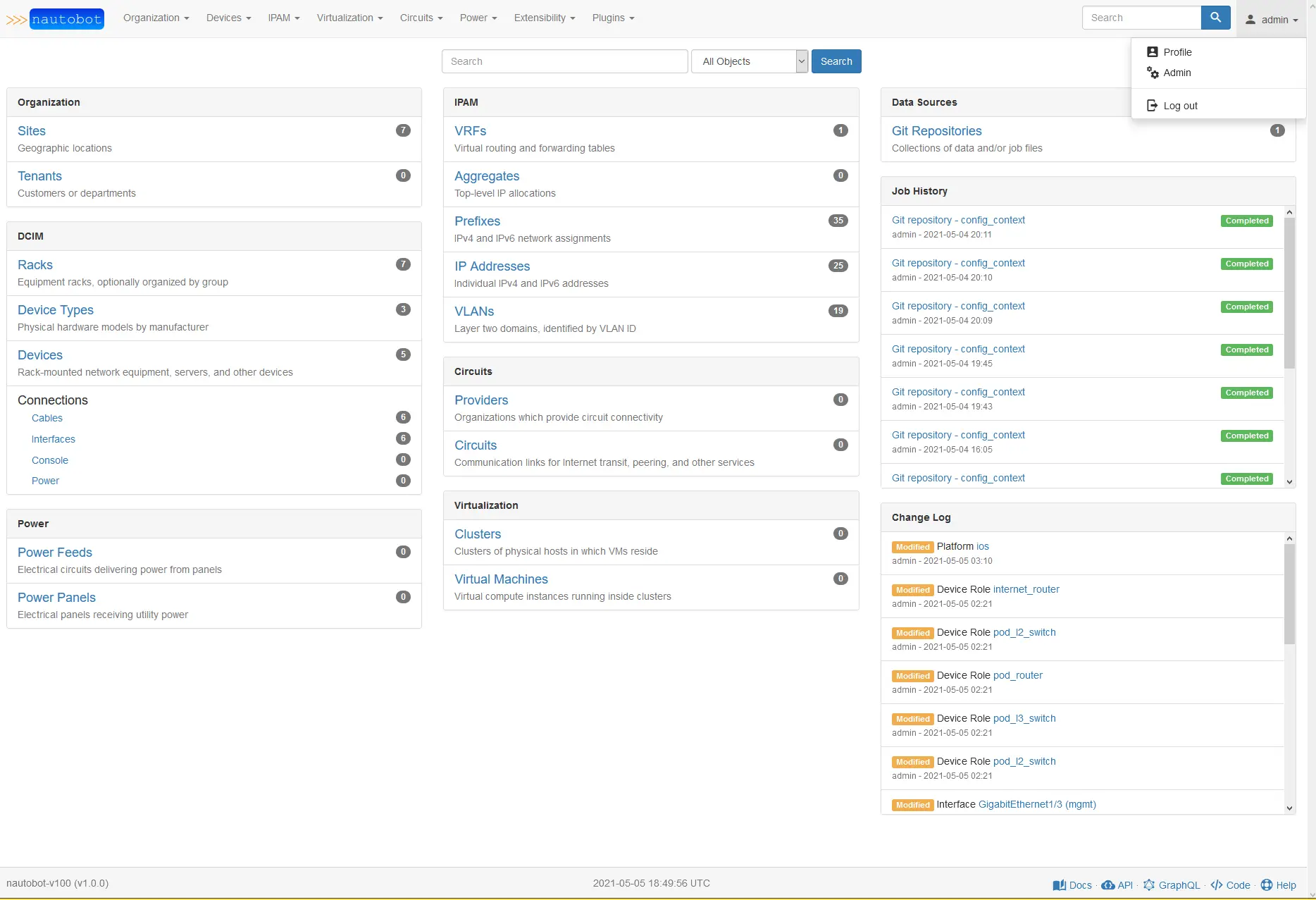Click the API cloud icon in footer

(x=1107, y=885)
